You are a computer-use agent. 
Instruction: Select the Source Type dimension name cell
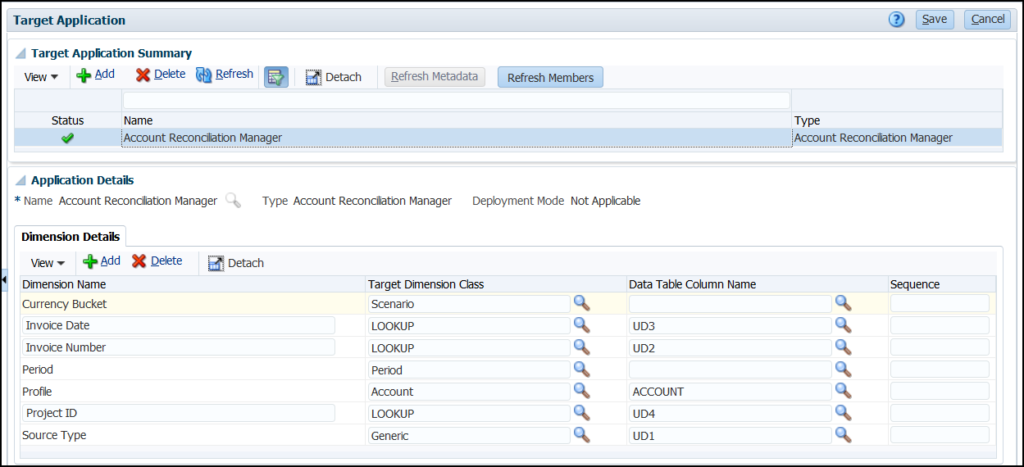193,435
